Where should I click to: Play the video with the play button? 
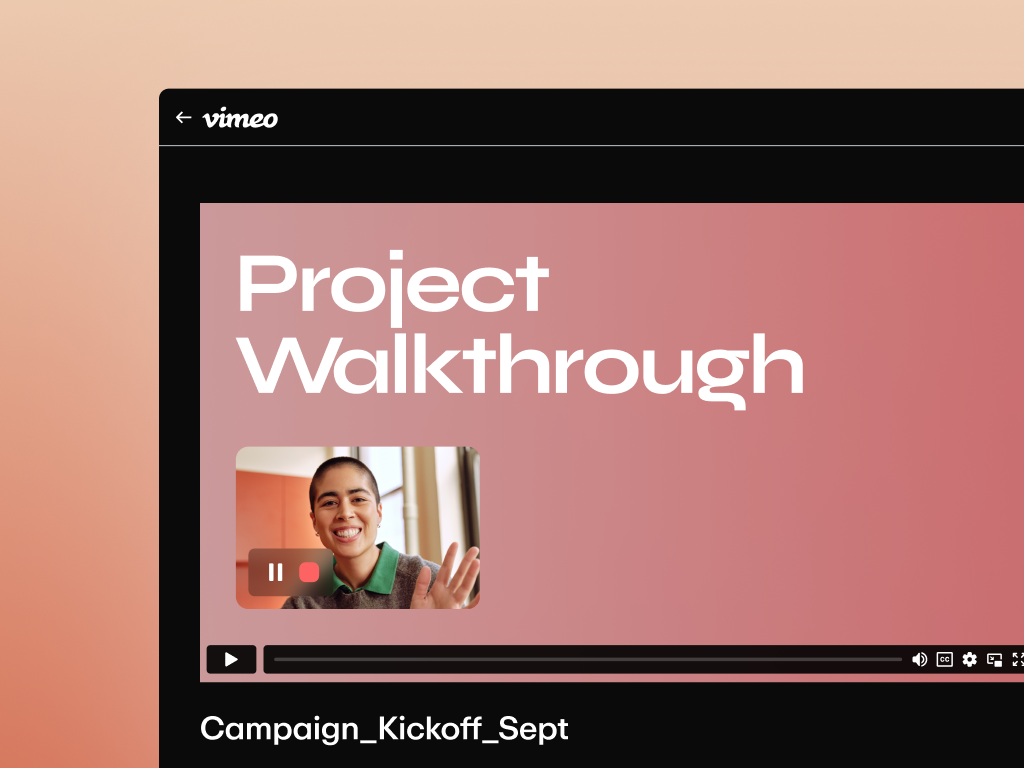coord(231,659)
